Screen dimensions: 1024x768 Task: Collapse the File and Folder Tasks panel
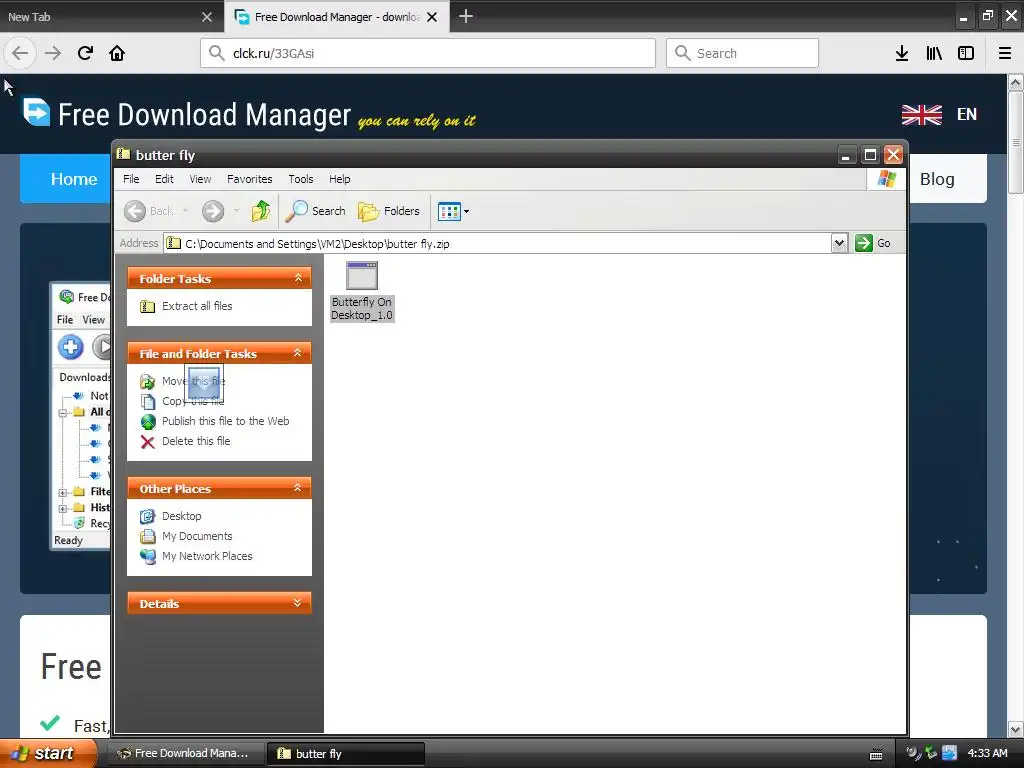tap(298, 353)
